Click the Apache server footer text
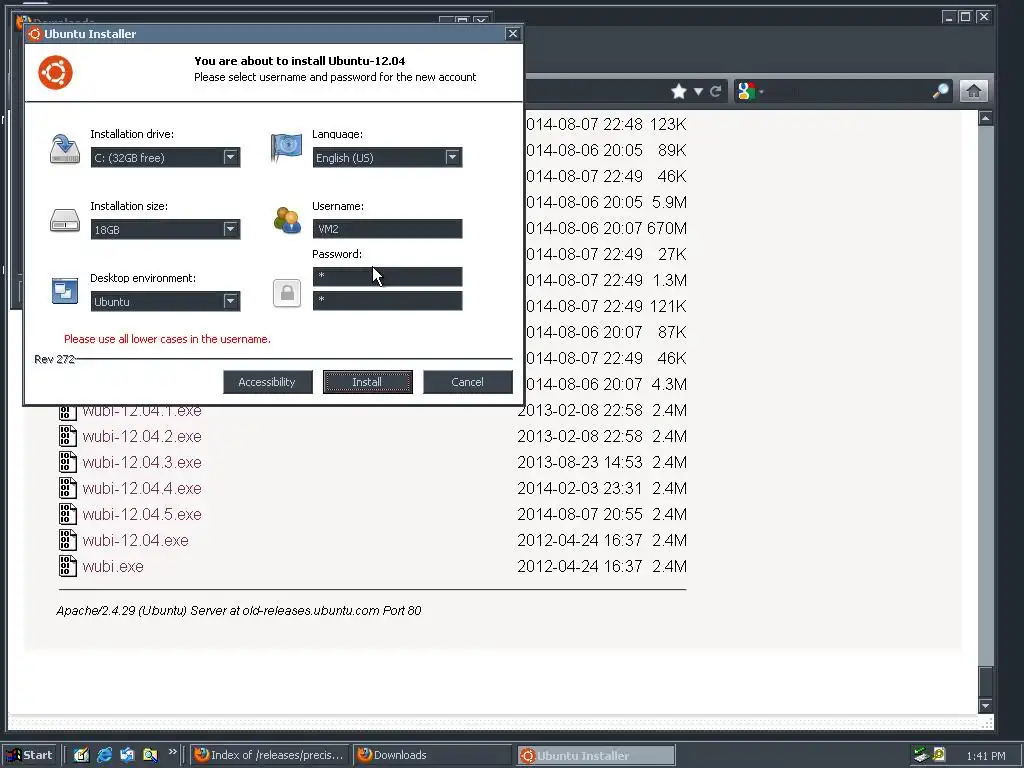The width and height of the screenshot is (1024, 768). click(239, 611)
